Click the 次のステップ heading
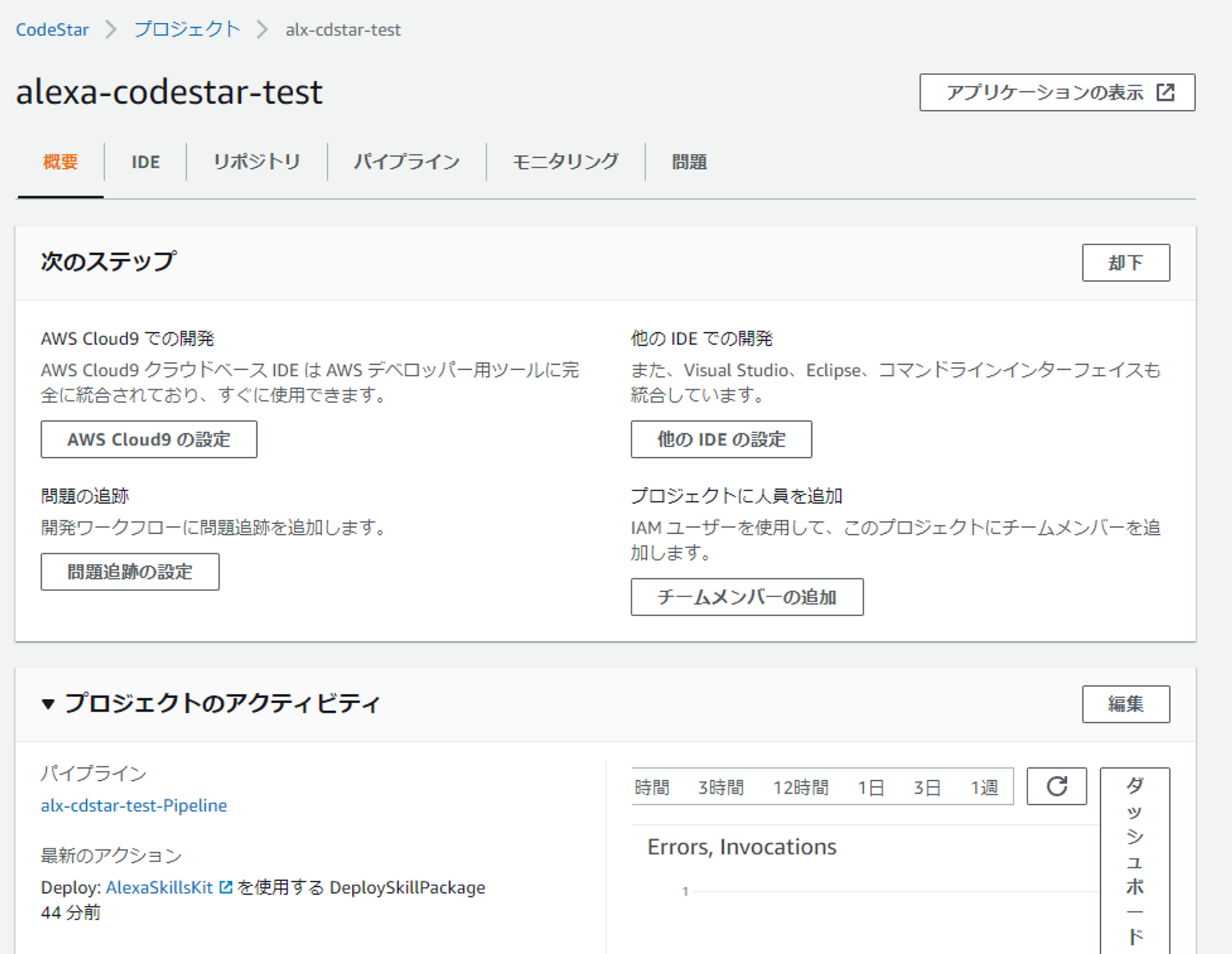This screenshot has width=1232, height=954. pos(108,262)
